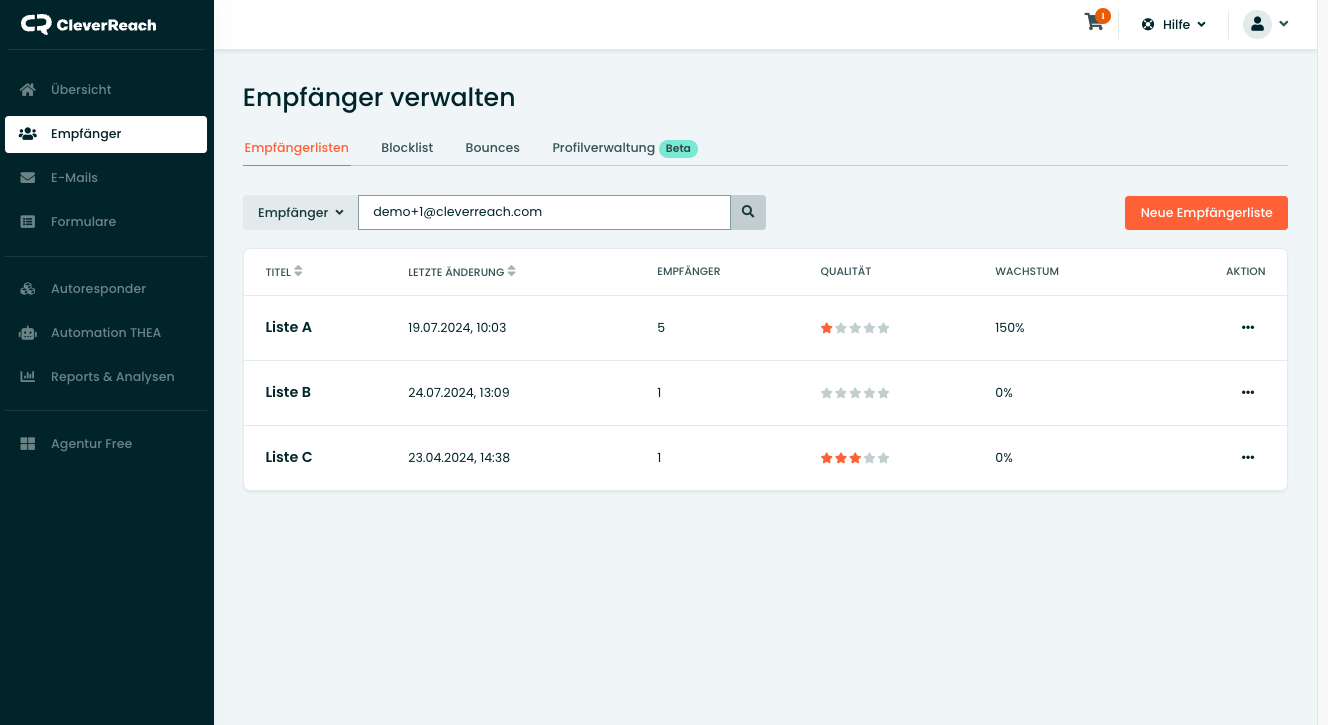The image size is (1328, 725).
Task: Click the Beta badge next to Profilverwaltung
Action: pos(678,148)
